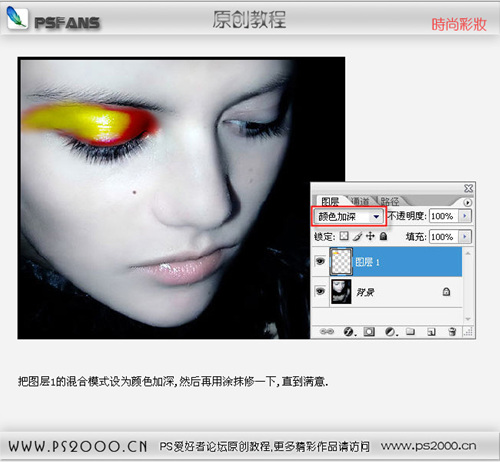Click the layers panel resize grip
This screenshot has height=462, width=500.
(x=468, y=332)
